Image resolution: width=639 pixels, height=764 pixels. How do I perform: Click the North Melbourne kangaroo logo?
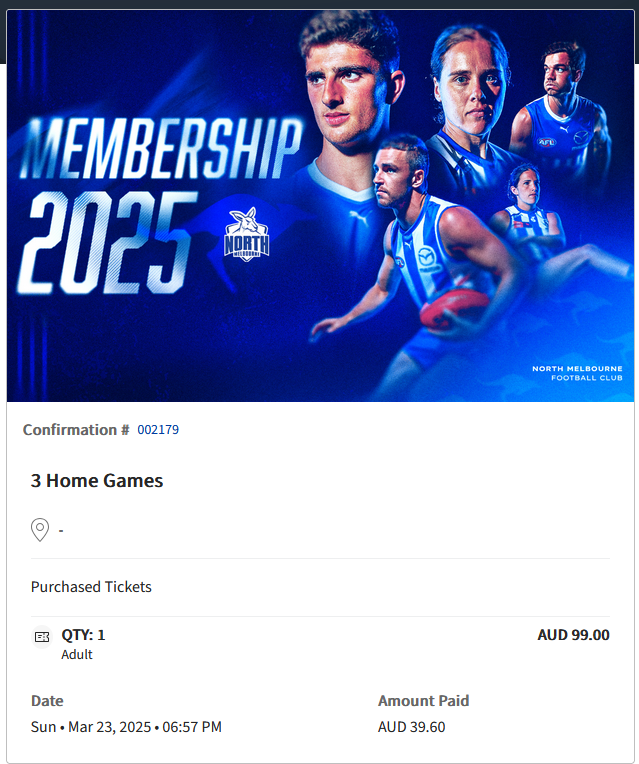tap(246, 235)
